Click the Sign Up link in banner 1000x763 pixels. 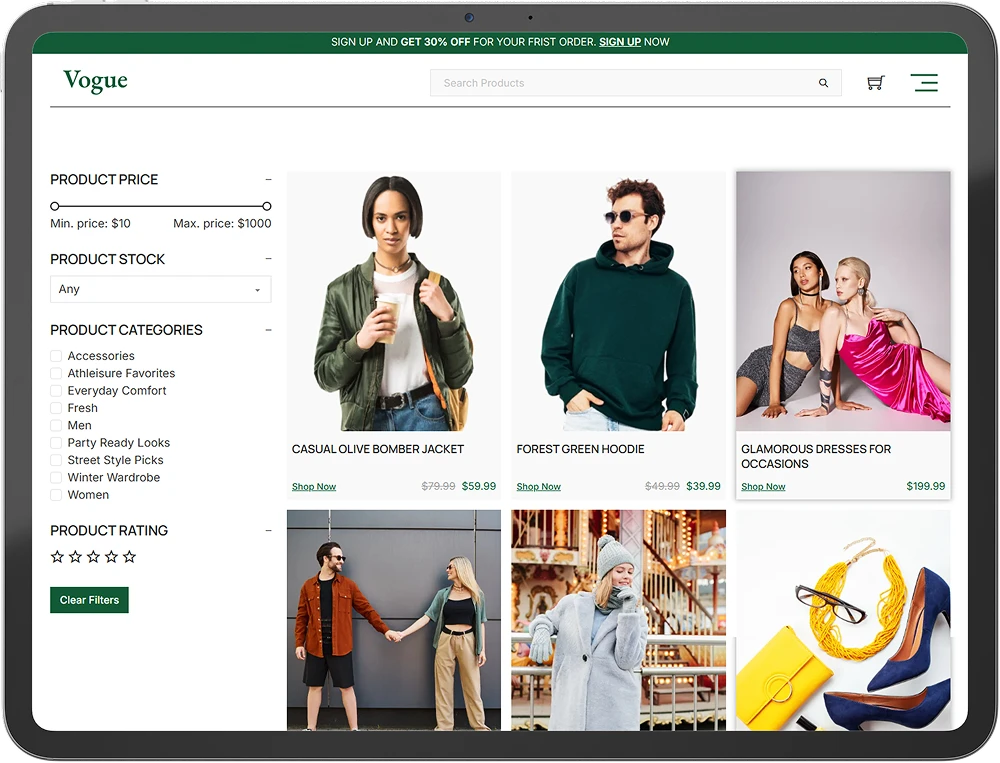pyautogui.click(x=620, y=42)
